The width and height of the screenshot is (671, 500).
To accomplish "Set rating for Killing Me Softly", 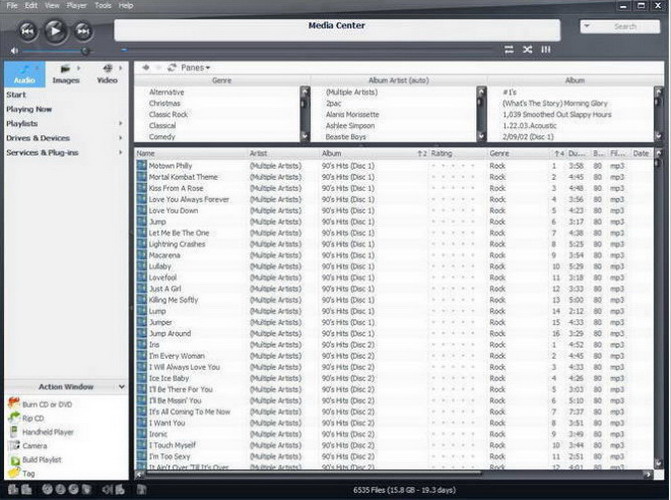I will tap(453, 300).
